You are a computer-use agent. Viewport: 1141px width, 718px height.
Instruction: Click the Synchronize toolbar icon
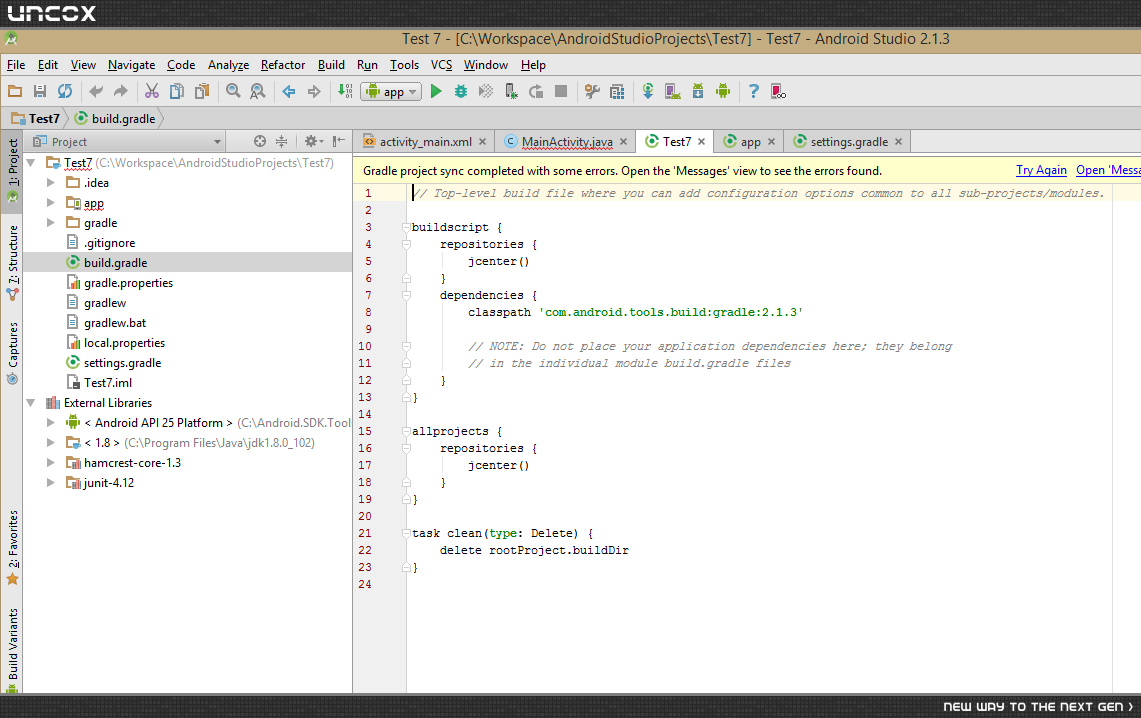click(65, 92)
